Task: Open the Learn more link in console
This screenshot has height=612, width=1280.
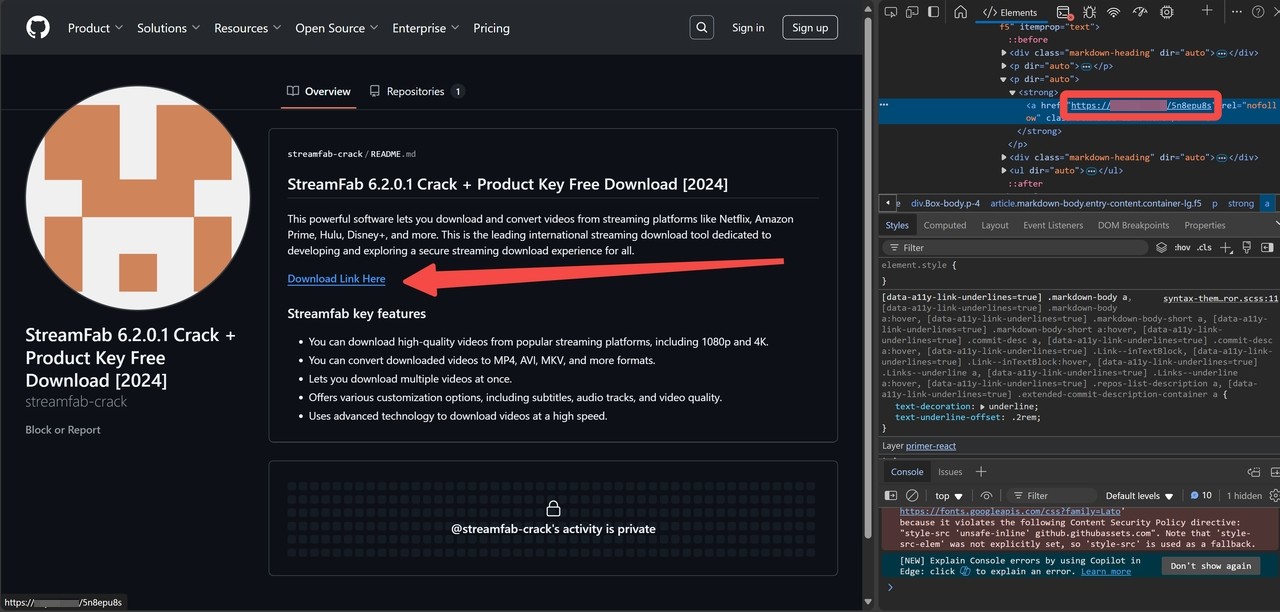Action: (1106, 571)
